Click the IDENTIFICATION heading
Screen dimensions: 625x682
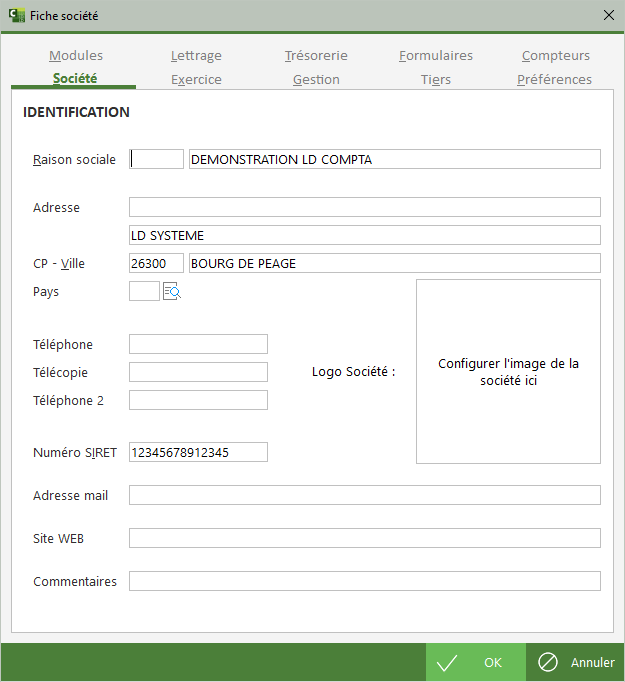point(76,112)
